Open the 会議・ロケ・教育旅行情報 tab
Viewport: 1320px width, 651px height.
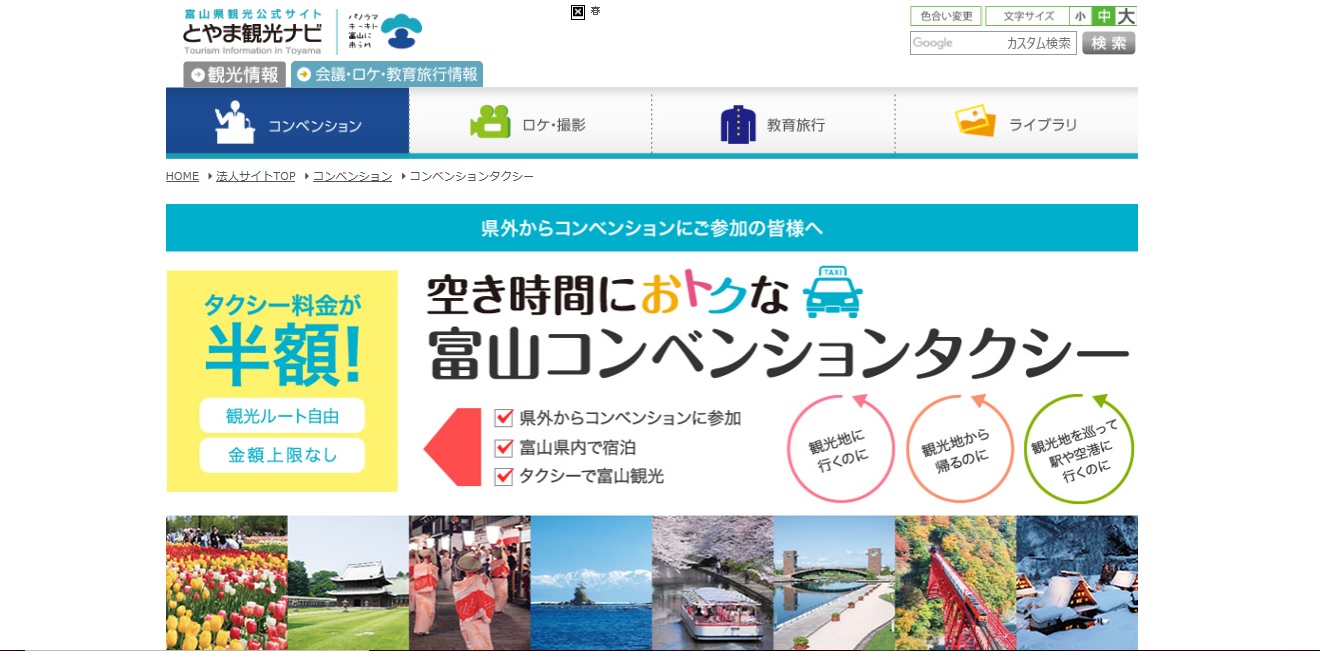pos(387,74)
